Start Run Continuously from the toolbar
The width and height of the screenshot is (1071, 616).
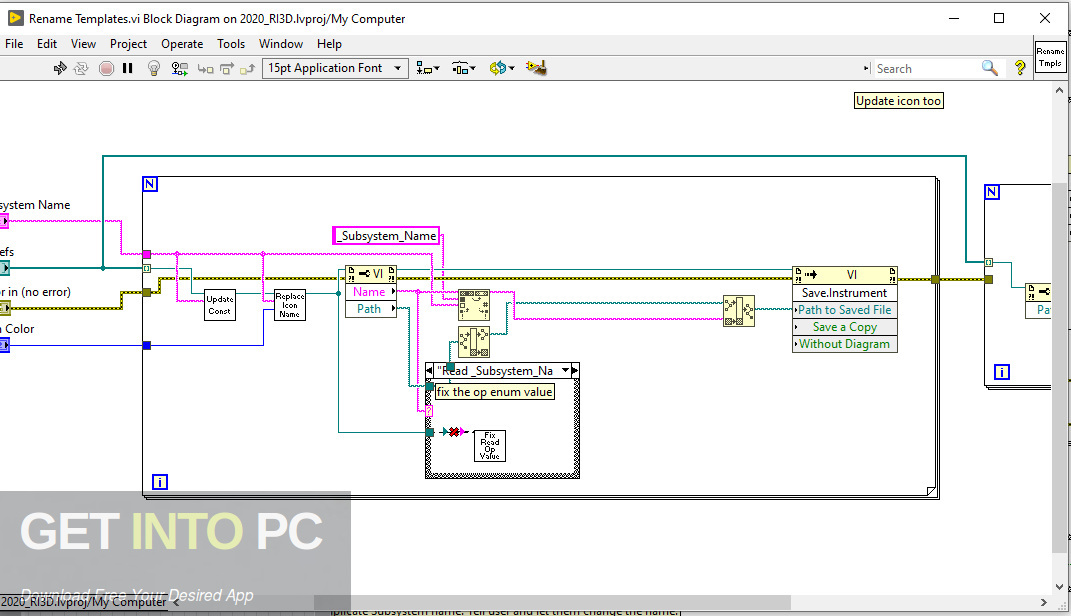(x=81, y=68)
